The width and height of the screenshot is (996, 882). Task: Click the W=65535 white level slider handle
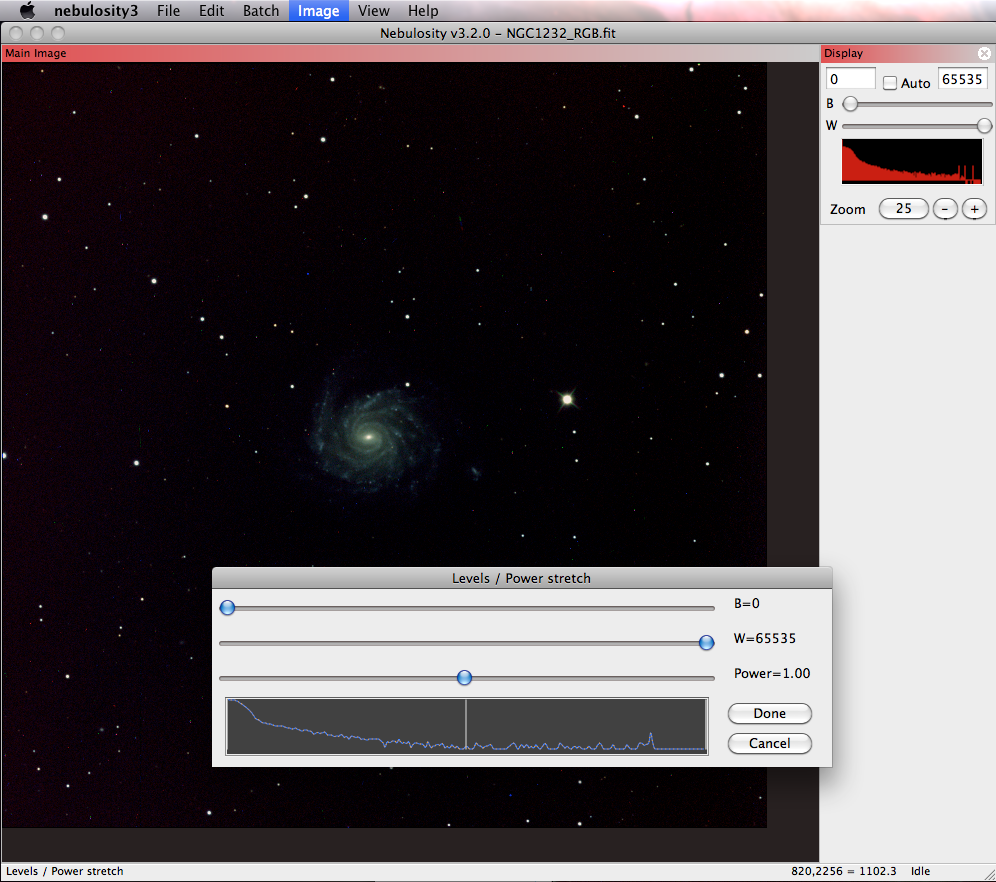click(706, 643)
